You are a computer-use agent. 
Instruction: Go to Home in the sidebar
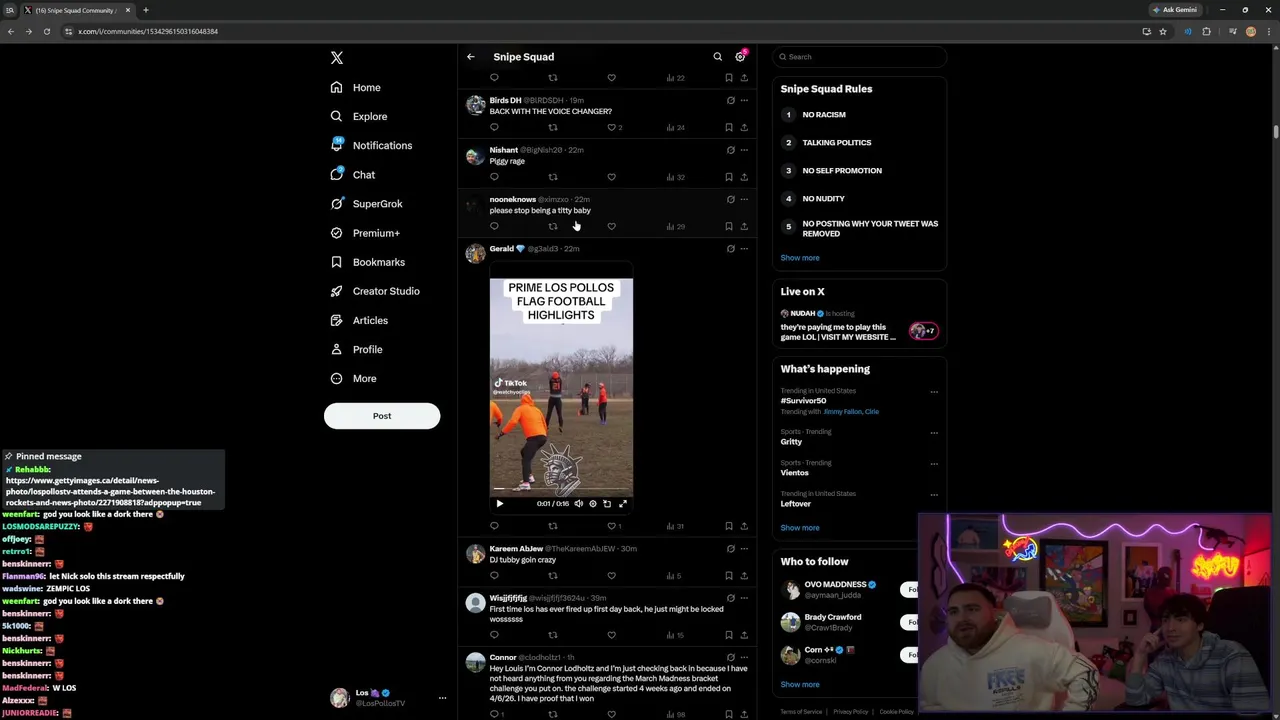356,87
